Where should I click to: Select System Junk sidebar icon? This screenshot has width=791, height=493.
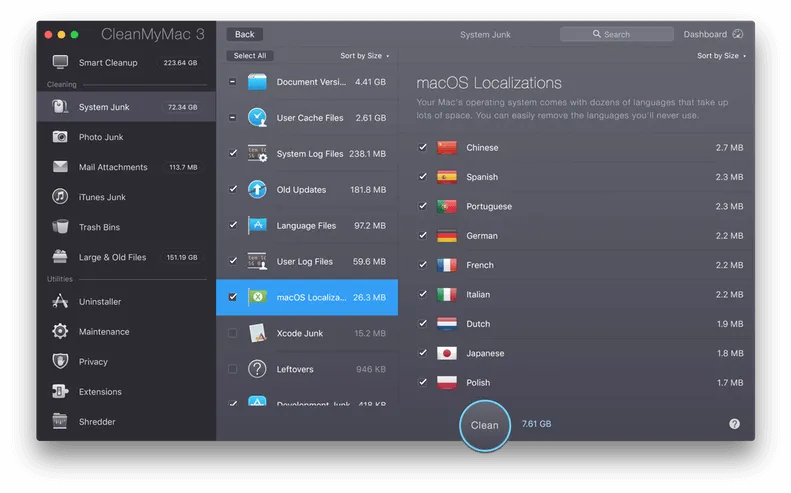(x=60, y=106)
